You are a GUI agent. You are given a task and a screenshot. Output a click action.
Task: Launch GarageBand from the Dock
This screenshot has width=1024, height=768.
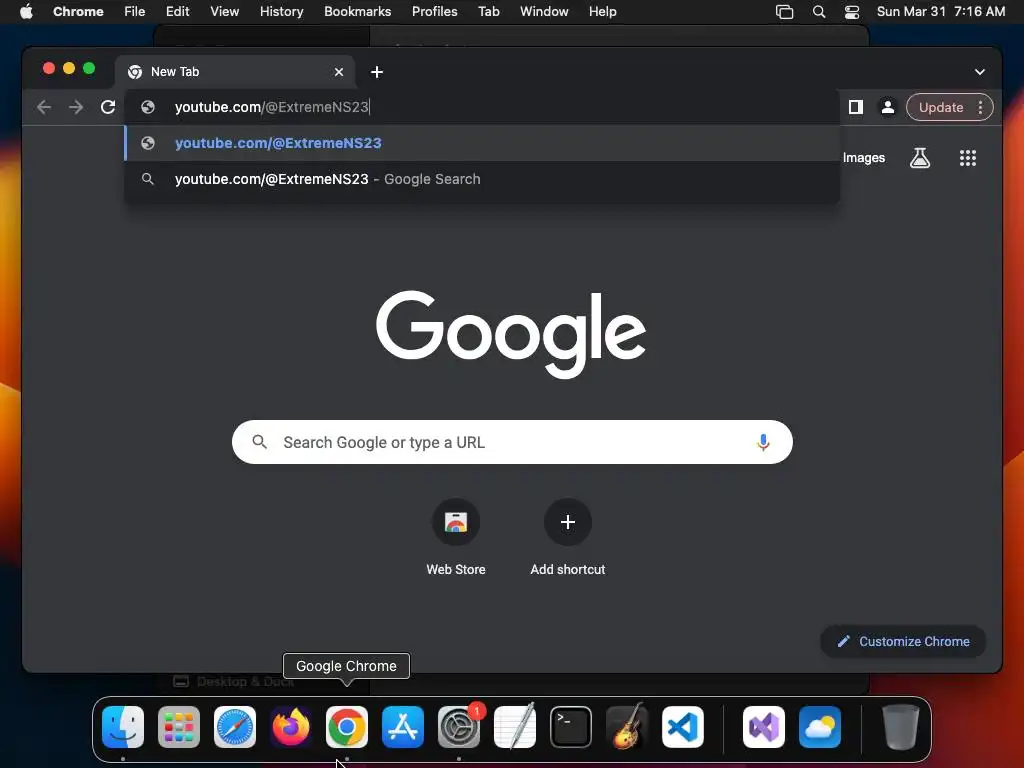[627, 727]
